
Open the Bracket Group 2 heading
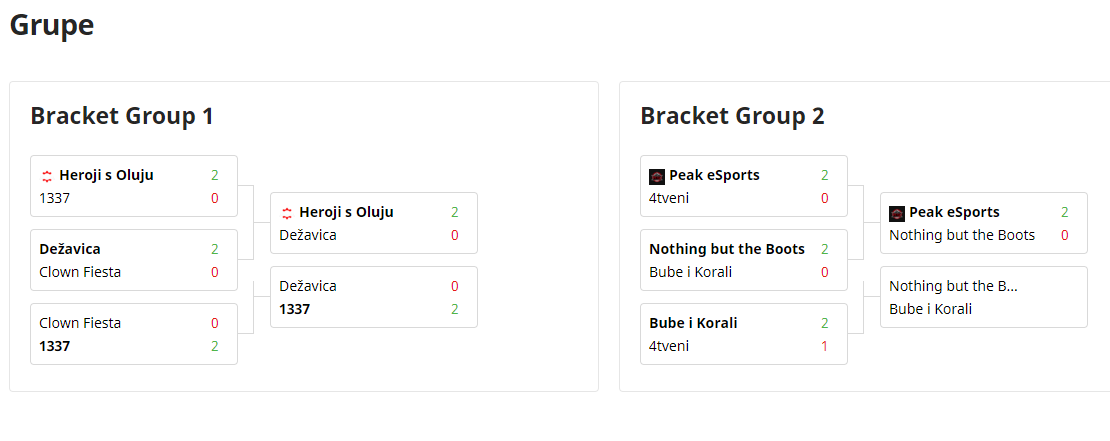click(732, 116)
